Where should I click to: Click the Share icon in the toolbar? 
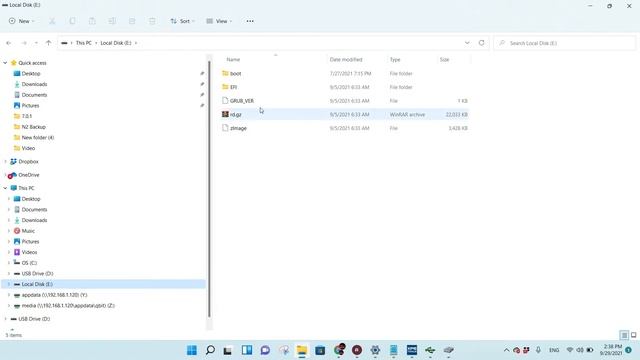pos(132,21)
